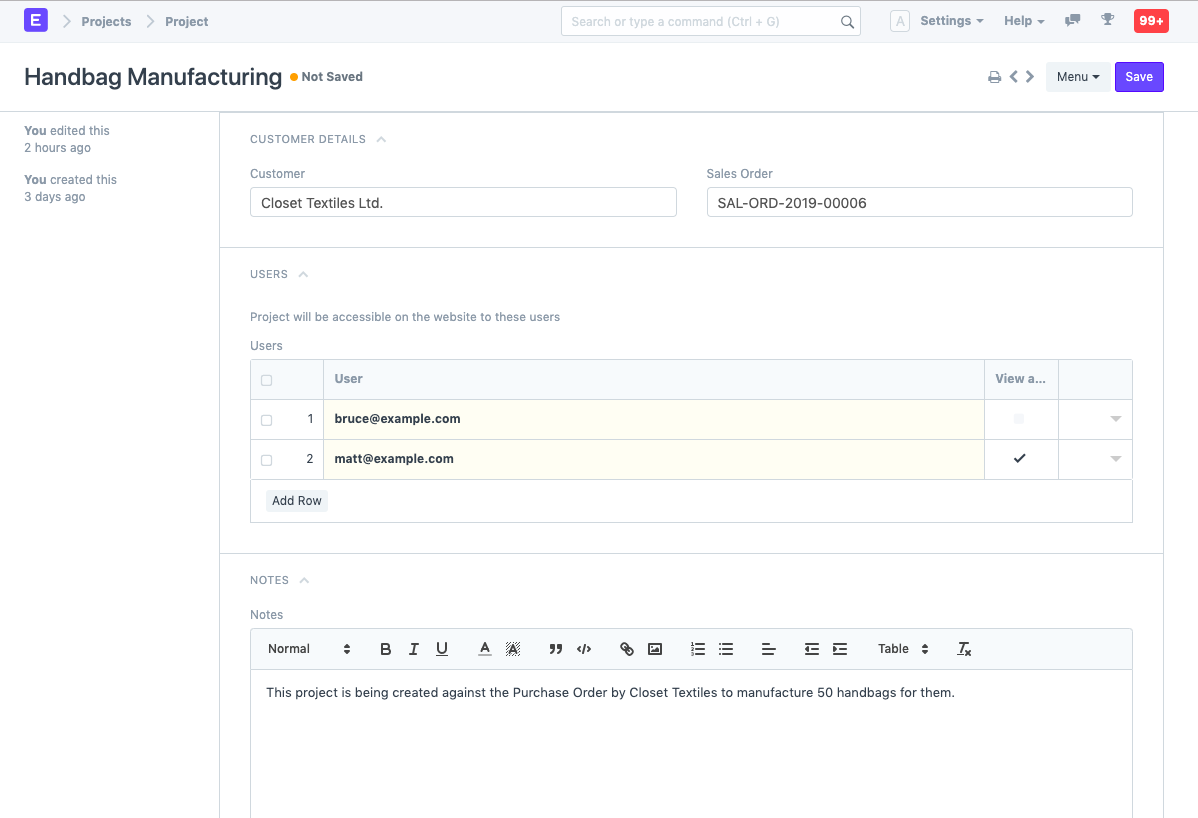The image size is (1198, 818).
Task: Open the Settings menu
Action: [x=945, y=20]
